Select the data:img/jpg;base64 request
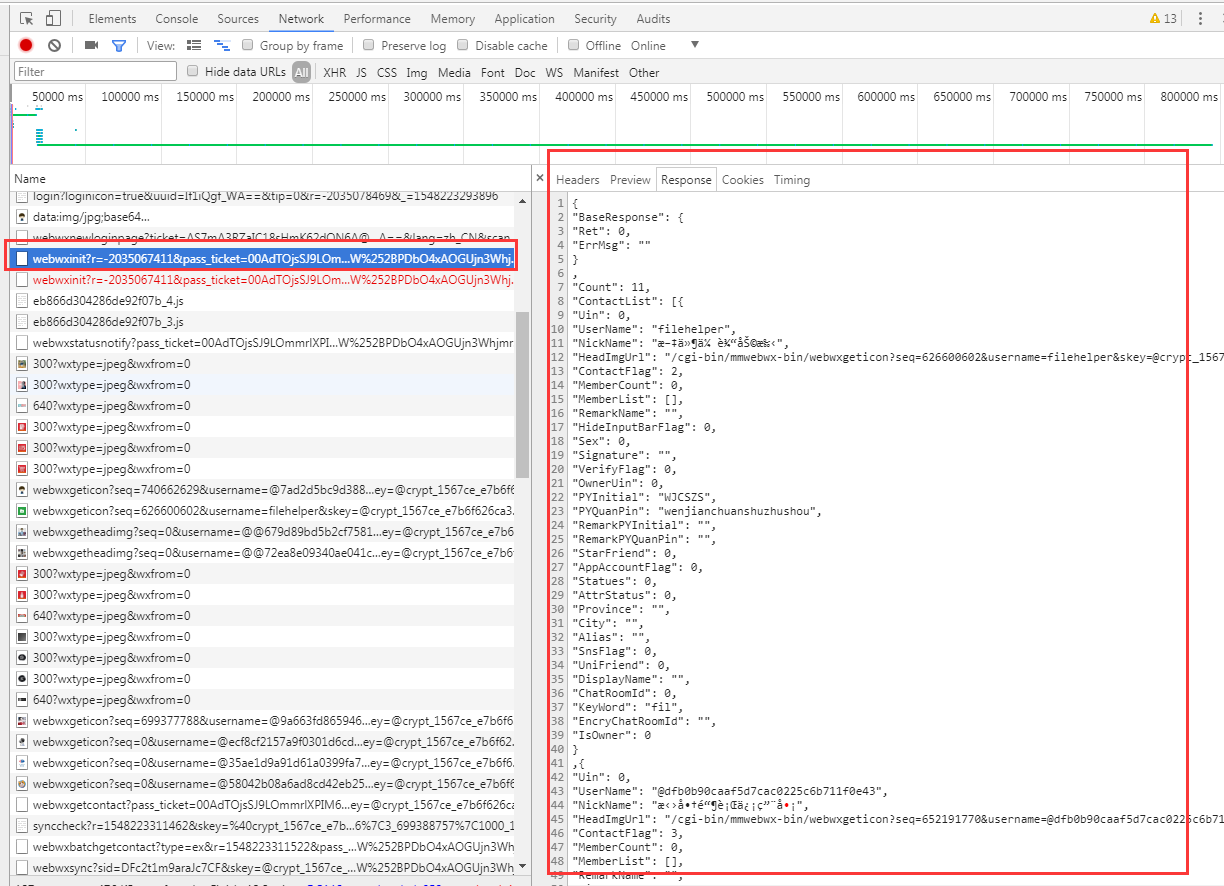Screen dimensions: 1224x886 tap(264, 217)
